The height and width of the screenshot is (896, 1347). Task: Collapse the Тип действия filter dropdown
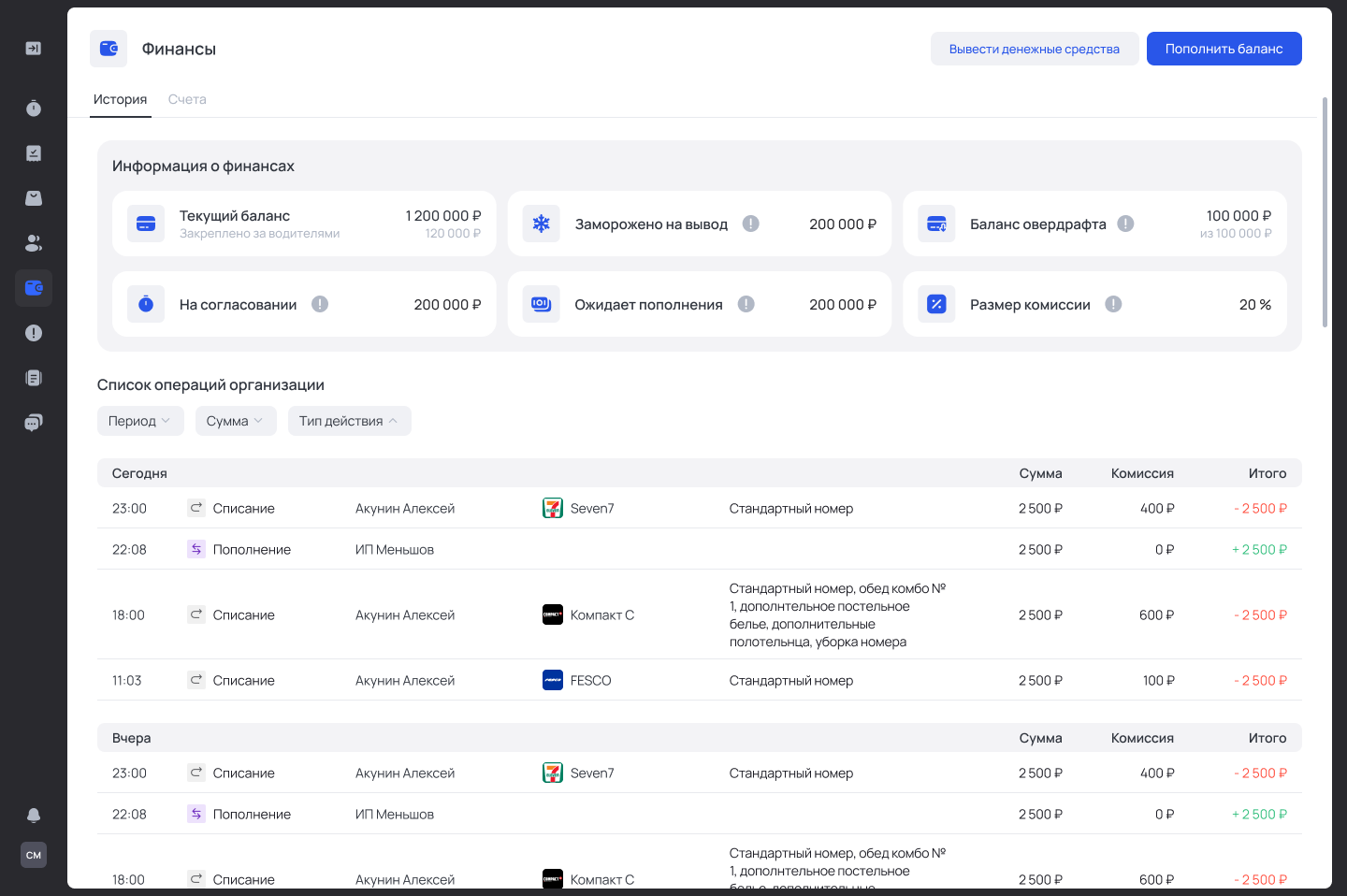pos(350,421)
